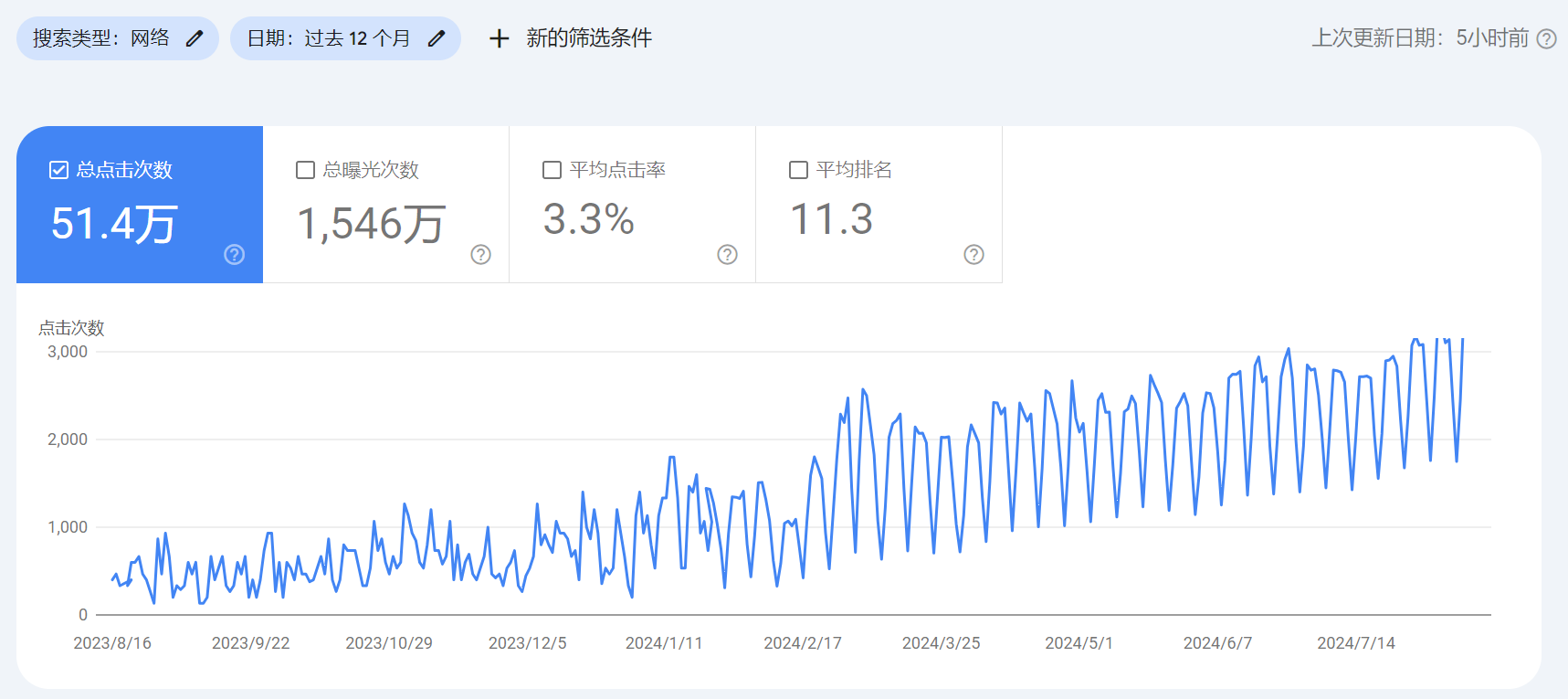Click the 2,000 y-axis label
The height and width of the screenshot is (699, 1568).
pos(68,440)
